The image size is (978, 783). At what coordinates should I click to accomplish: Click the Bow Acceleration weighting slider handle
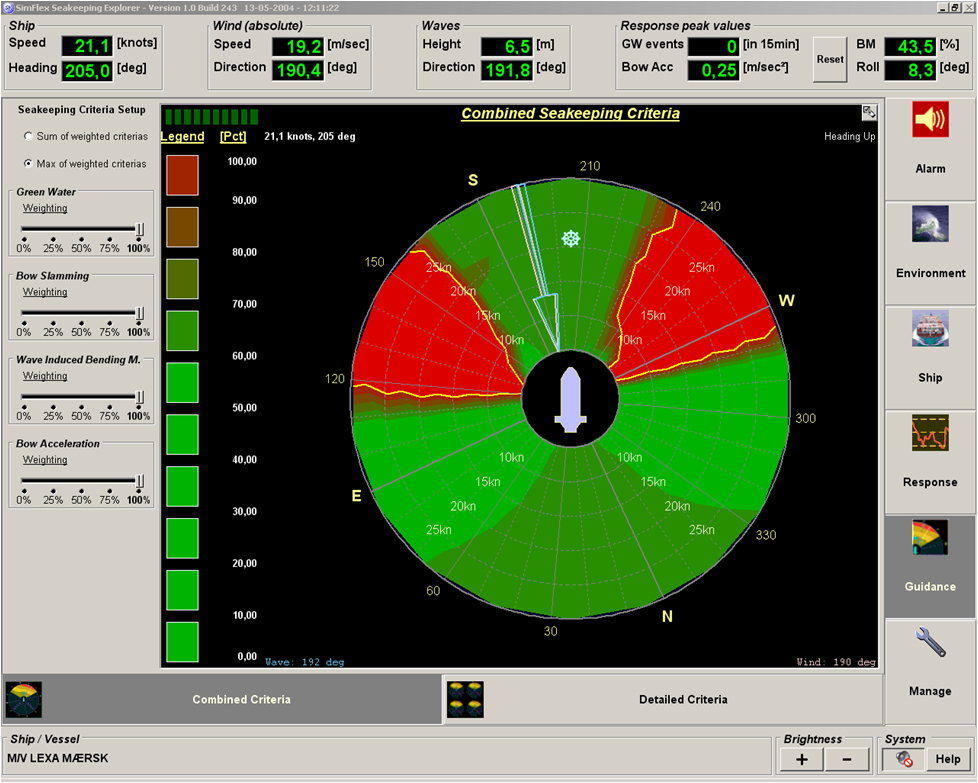point(140,481)
